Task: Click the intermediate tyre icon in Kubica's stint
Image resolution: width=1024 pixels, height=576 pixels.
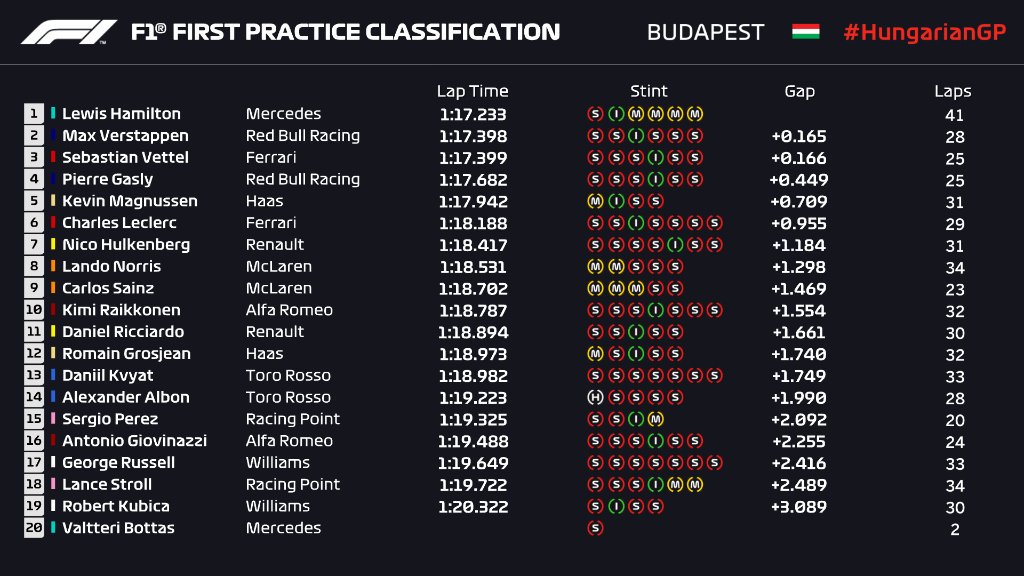Action: [x=615, y=506]
